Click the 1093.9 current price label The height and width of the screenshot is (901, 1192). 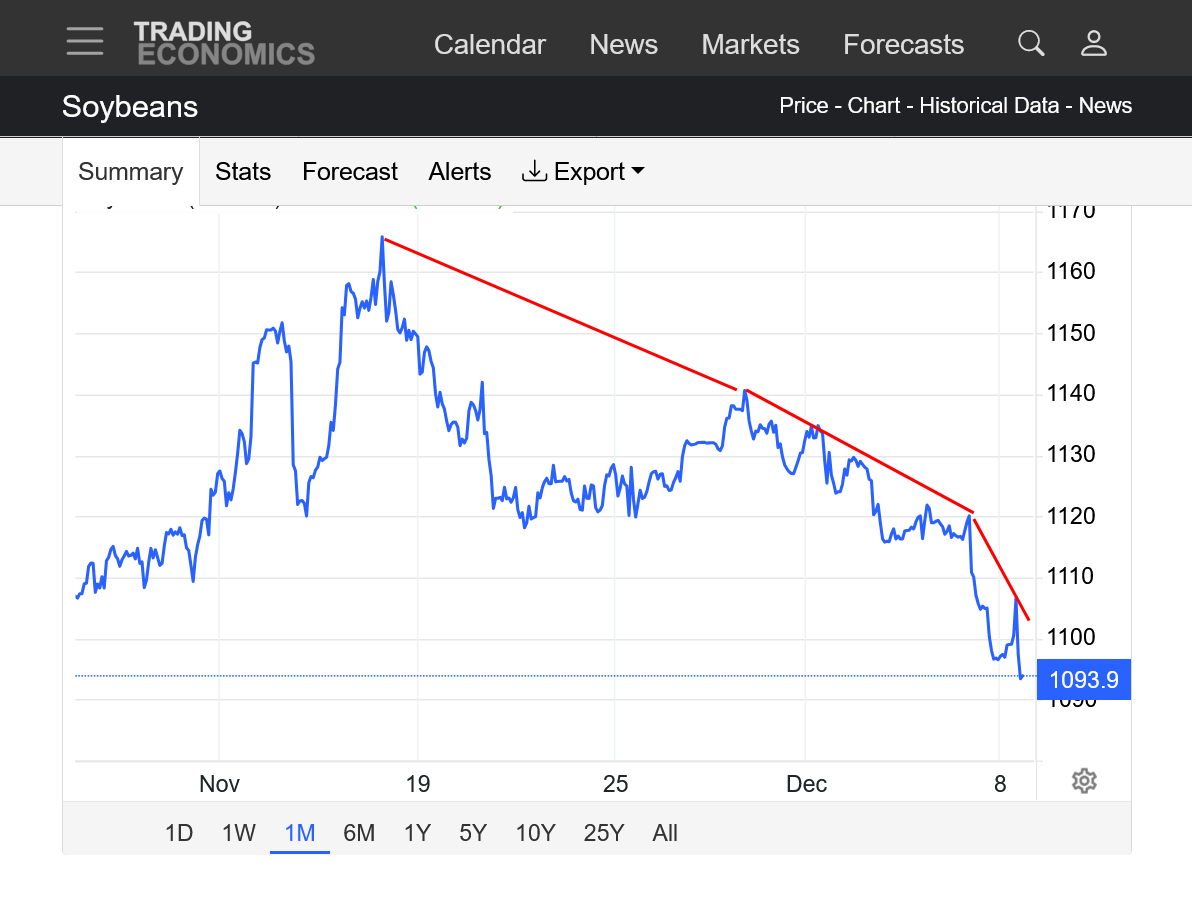[x=1084, y=681]
